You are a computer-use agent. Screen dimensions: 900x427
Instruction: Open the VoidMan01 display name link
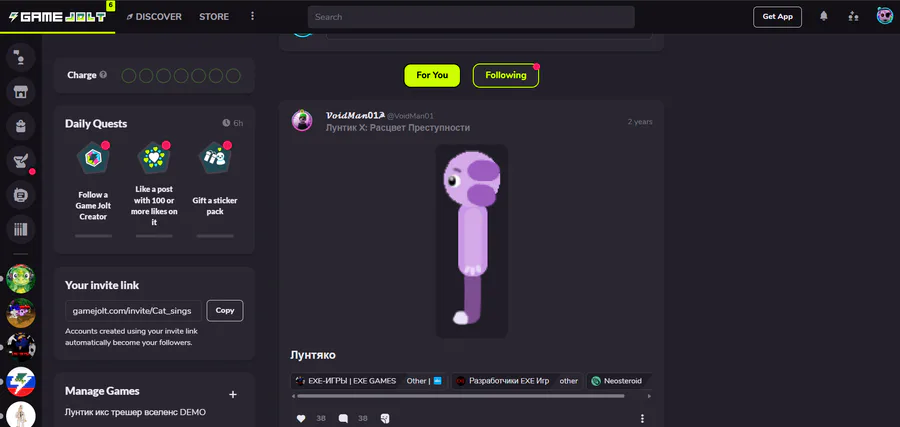(355, 115)
